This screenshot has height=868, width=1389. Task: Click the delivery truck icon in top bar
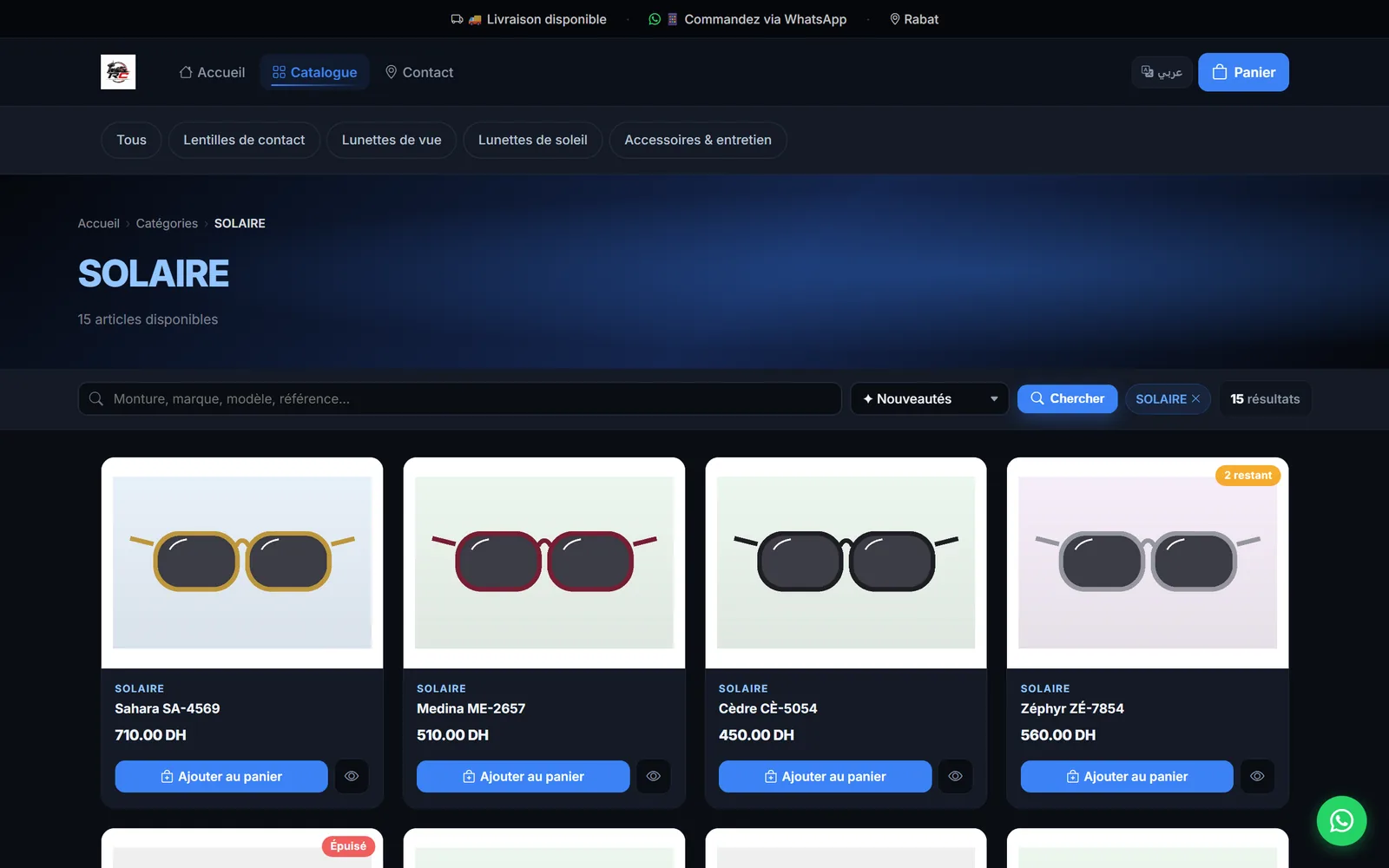click(x=458, y=19)
